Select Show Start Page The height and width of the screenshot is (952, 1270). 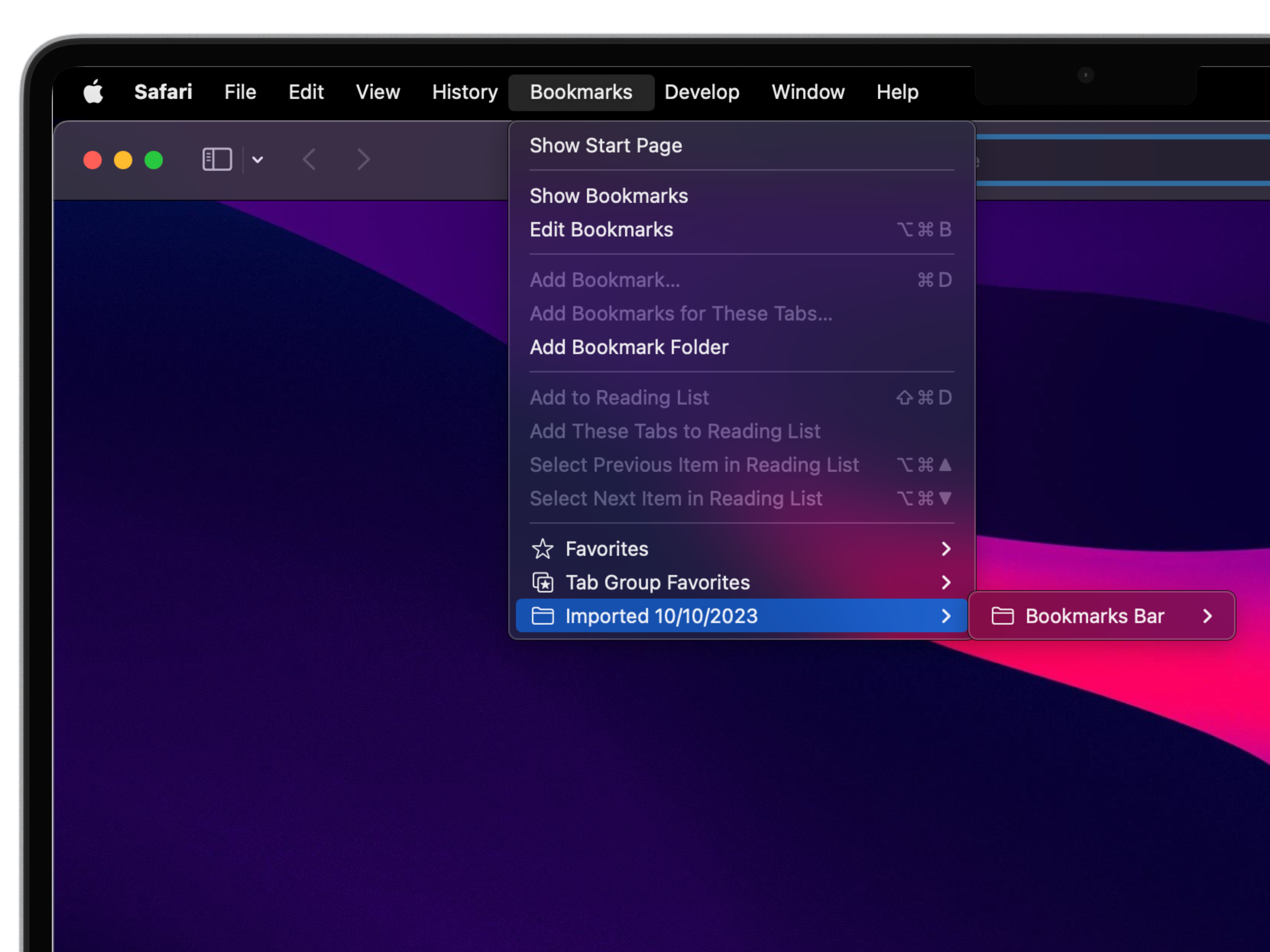point(606,146)
